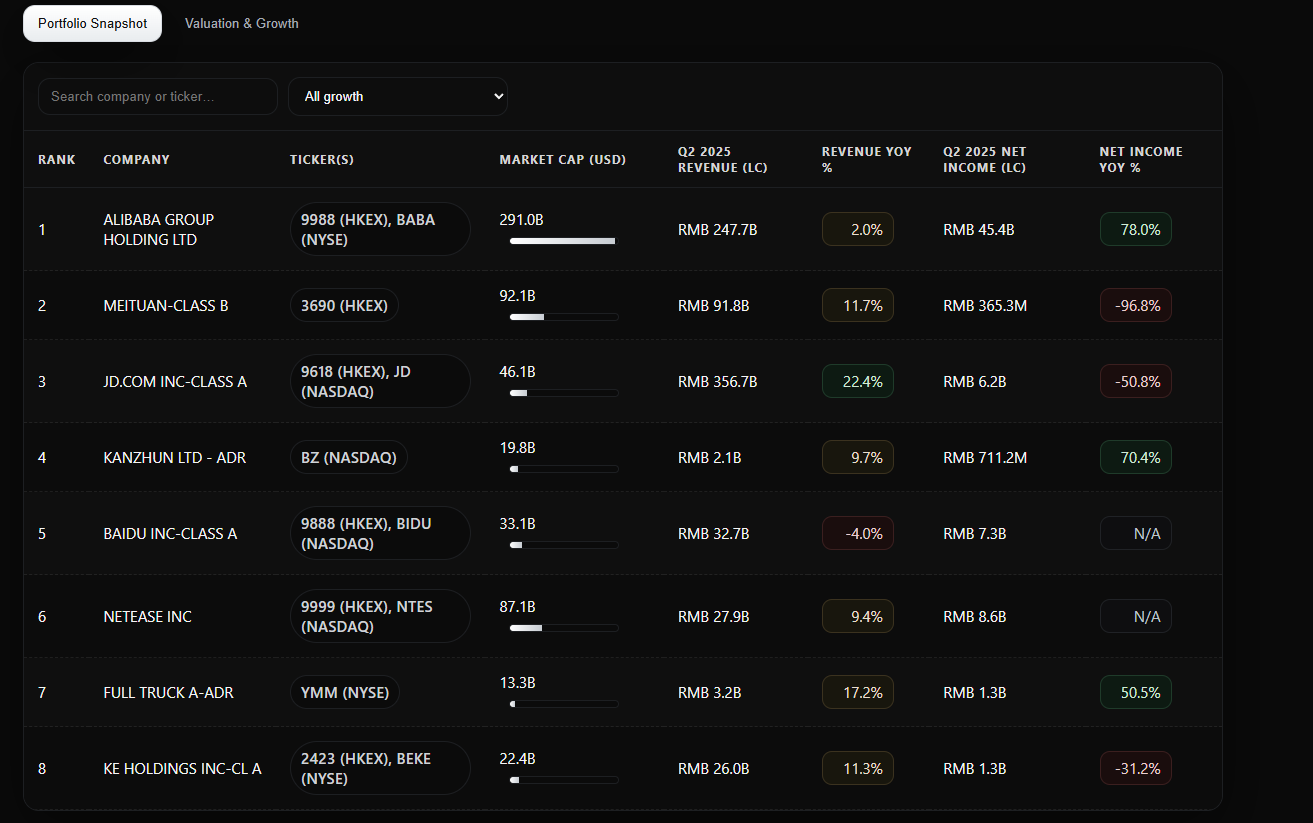
Task: Click the -96.8% net income YoY badge
Action: pos(1136,306)
